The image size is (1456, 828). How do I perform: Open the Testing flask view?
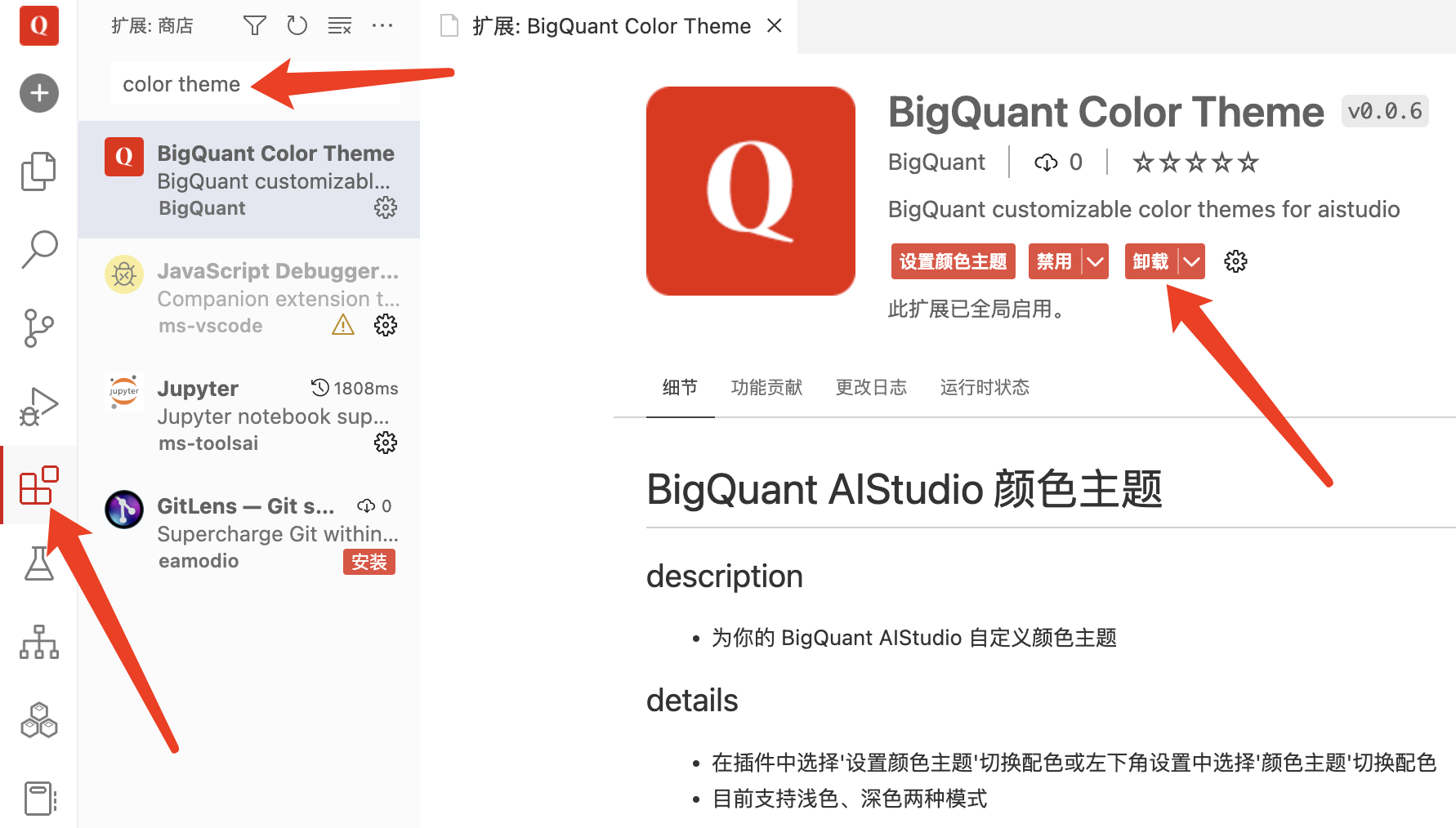pyautogui.click(x=39, y=563)
